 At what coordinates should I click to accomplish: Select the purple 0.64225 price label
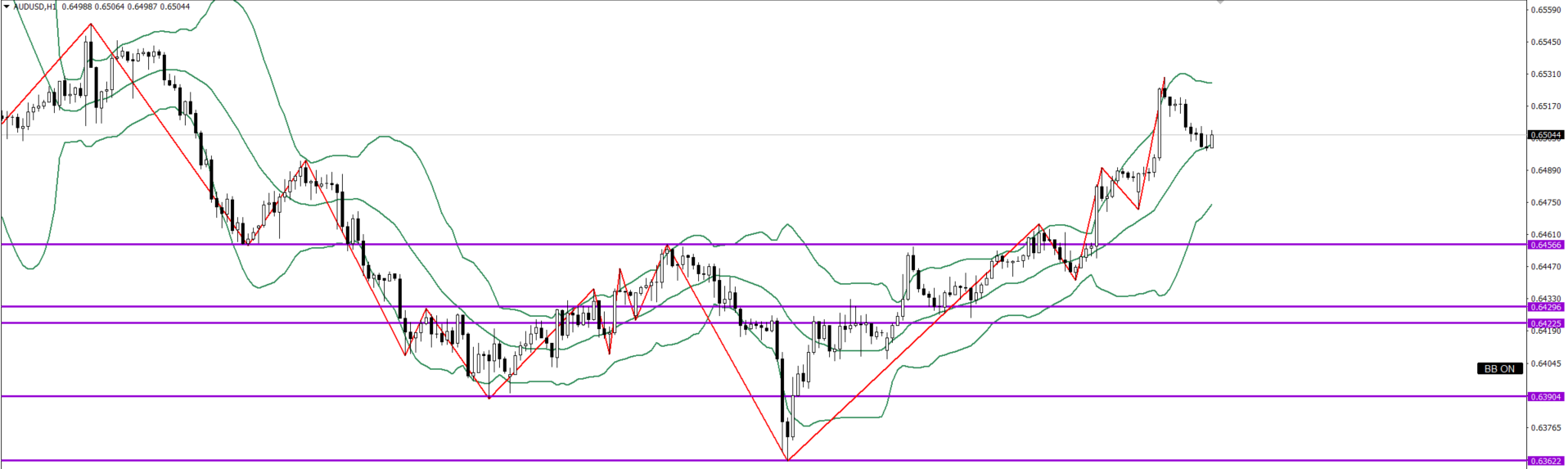pyautogui.click(x=1545, y=323)
